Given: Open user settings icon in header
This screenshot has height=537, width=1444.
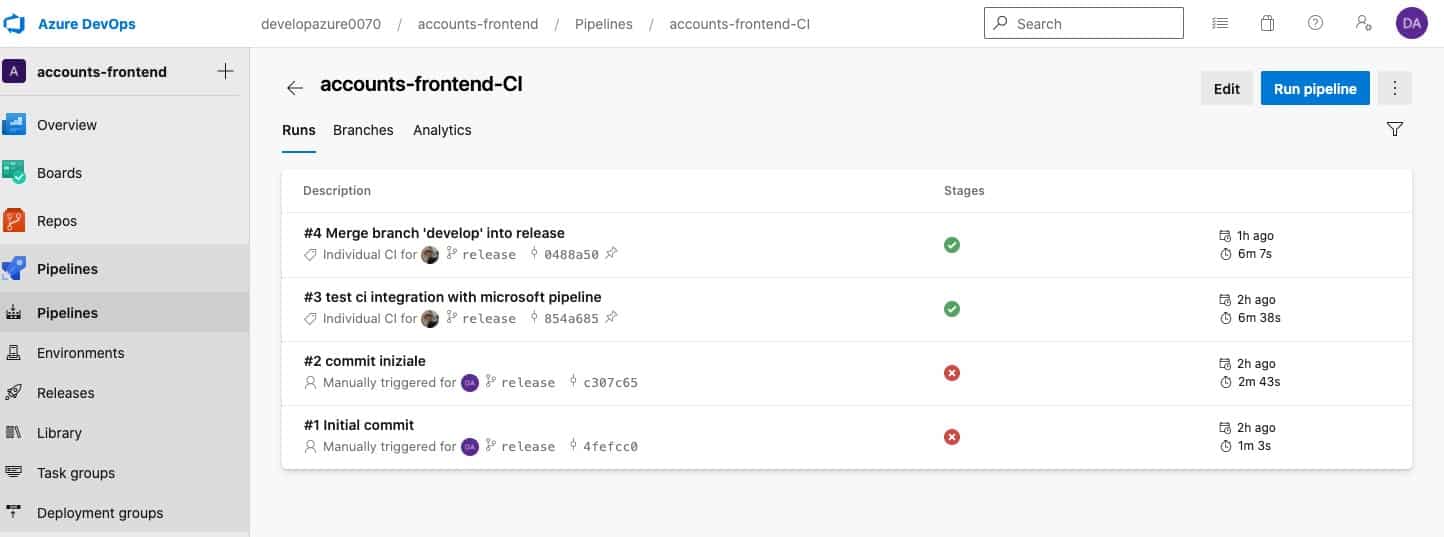Looking at the screenshot, I should click(x=1363, y=23).
